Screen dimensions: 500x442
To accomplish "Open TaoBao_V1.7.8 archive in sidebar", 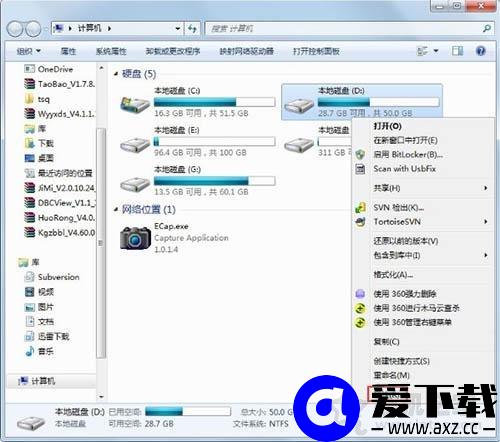I will pos(59,84).
